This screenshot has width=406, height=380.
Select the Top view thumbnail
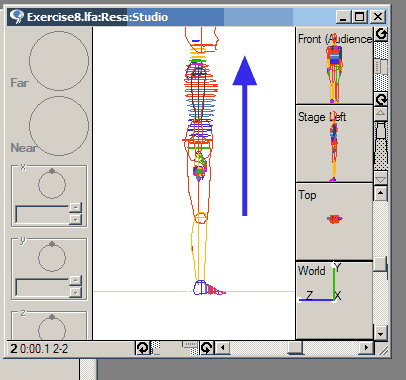click(x=334, y=222)
